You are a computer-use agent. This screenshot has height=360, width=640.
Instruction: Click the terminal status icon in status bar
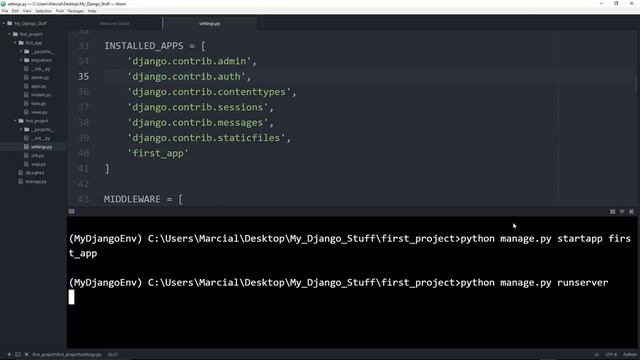(x=18, y=354)
